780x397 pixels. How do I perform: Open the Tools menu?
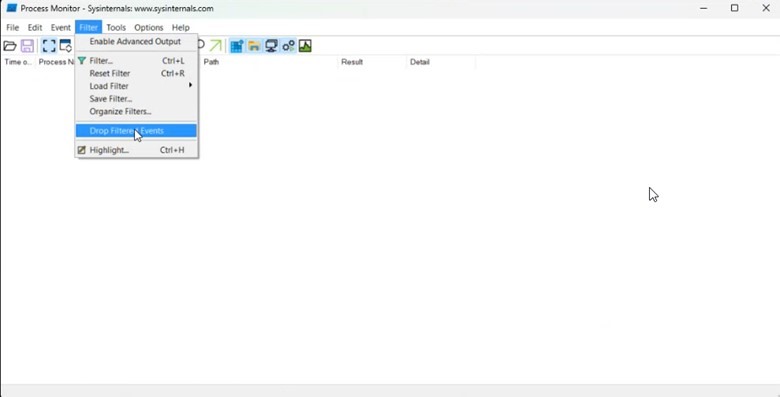click(116, 27)
